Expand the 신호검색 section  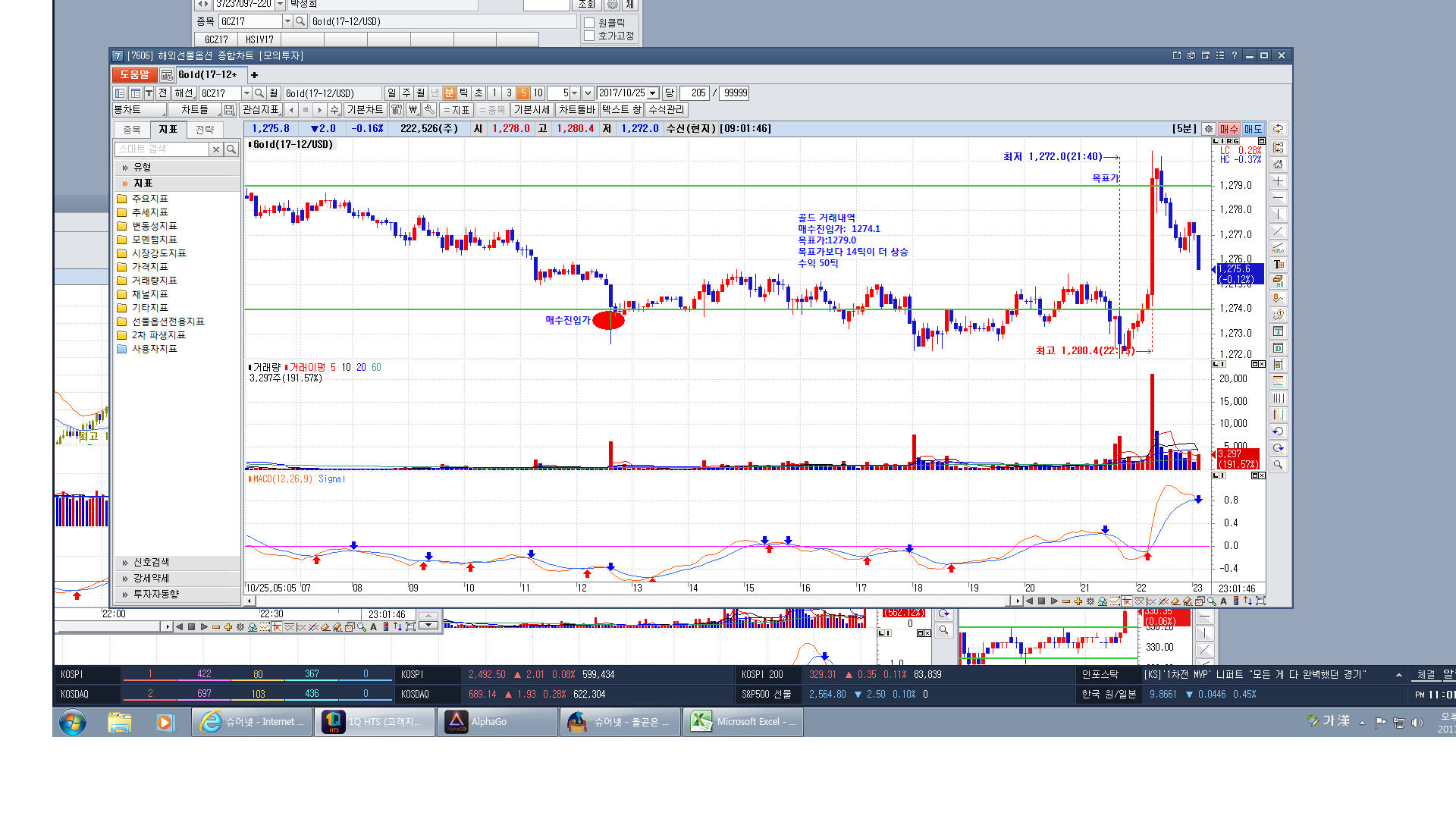click(177, 563)
